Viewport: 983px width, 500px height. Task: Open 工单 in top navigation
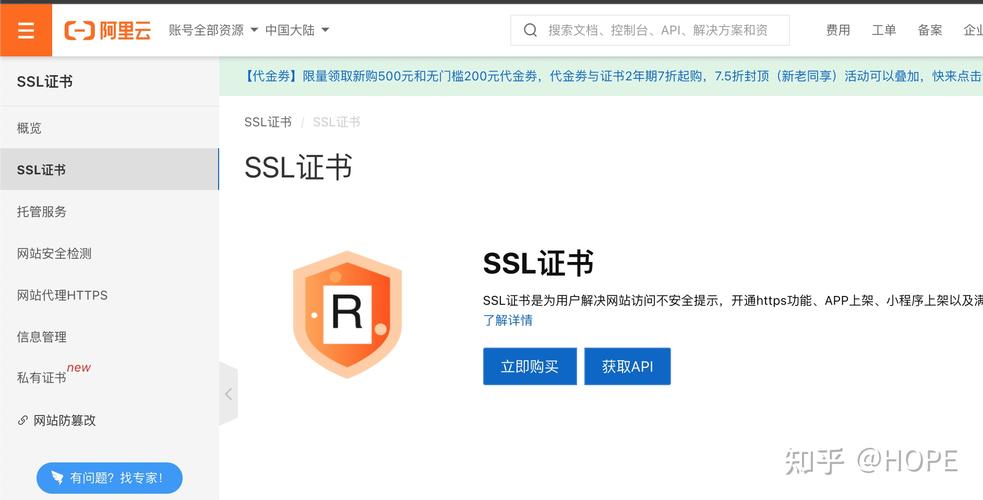point(884,30)
